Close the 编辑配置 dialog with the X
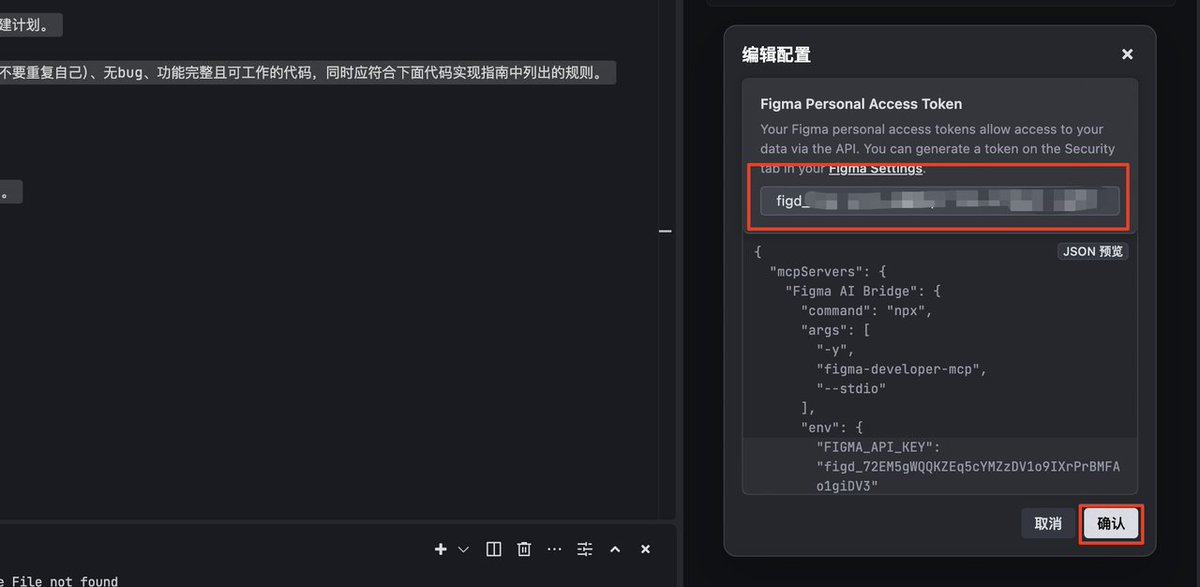 click(1127, 55)
